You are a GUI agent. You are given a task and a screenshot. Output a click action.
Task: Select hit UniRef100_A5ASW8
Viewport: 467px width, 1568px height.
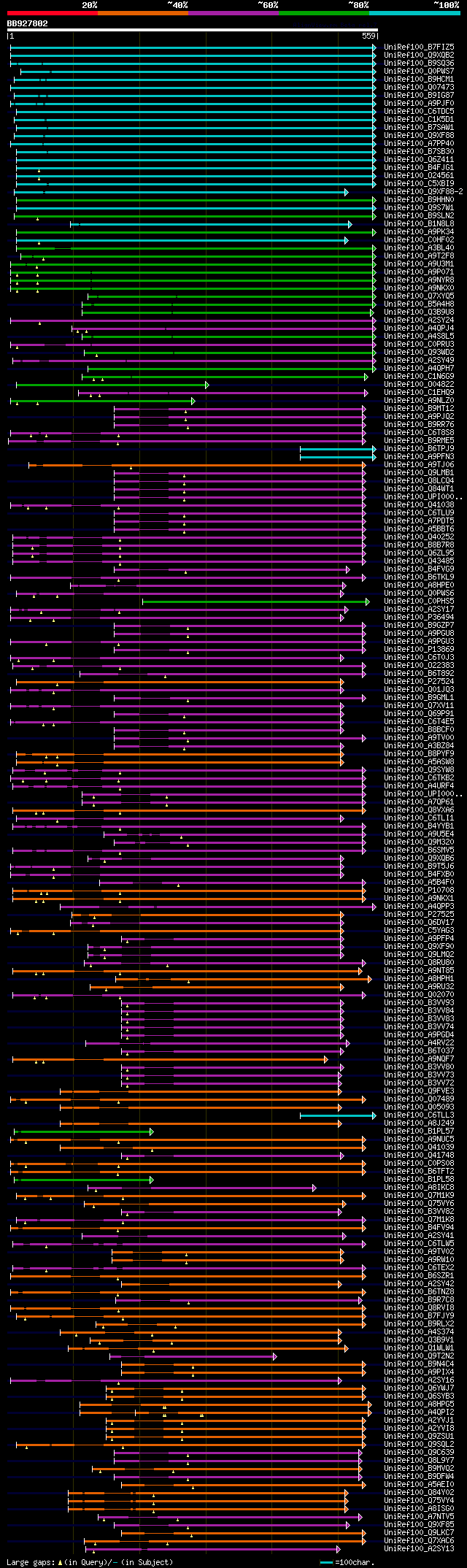419,761
